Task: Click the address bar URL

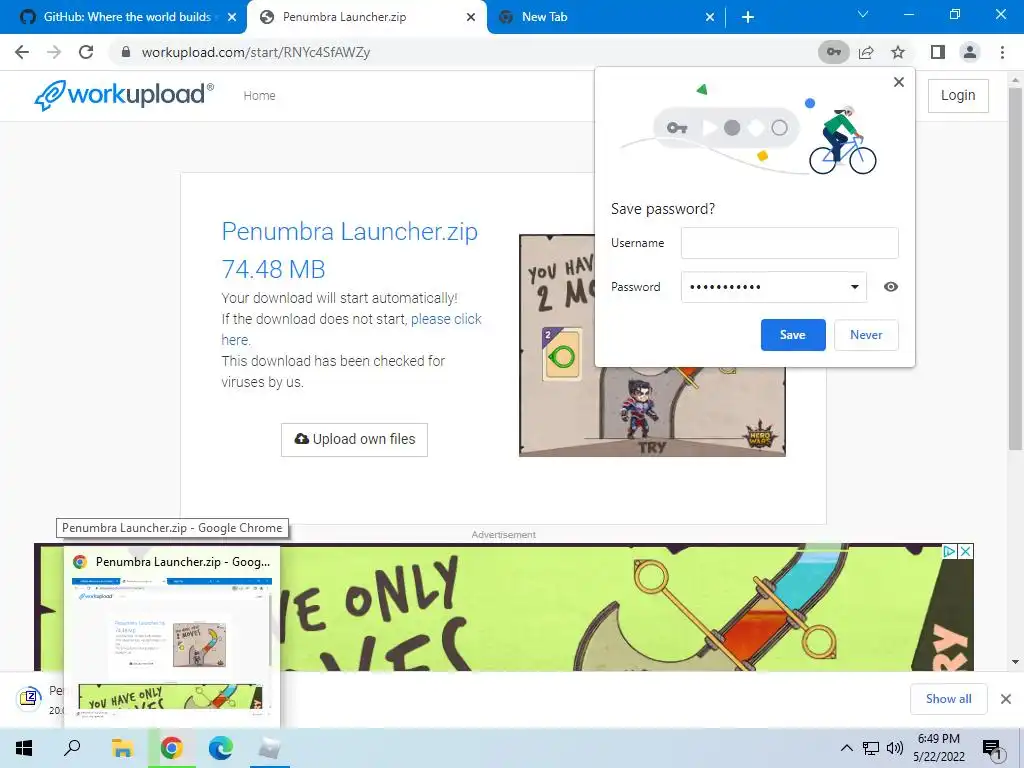Action: pos(255,52)
